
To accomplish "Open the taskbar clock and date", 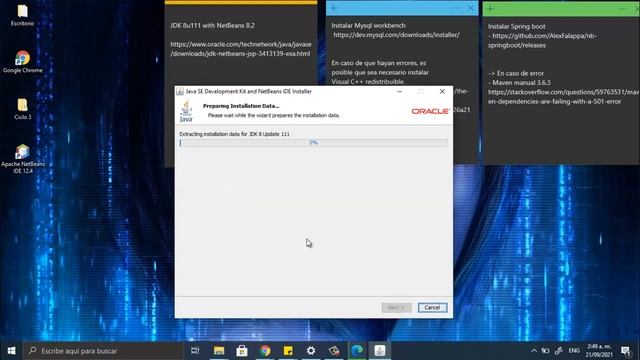I will [x=599, y=351].
